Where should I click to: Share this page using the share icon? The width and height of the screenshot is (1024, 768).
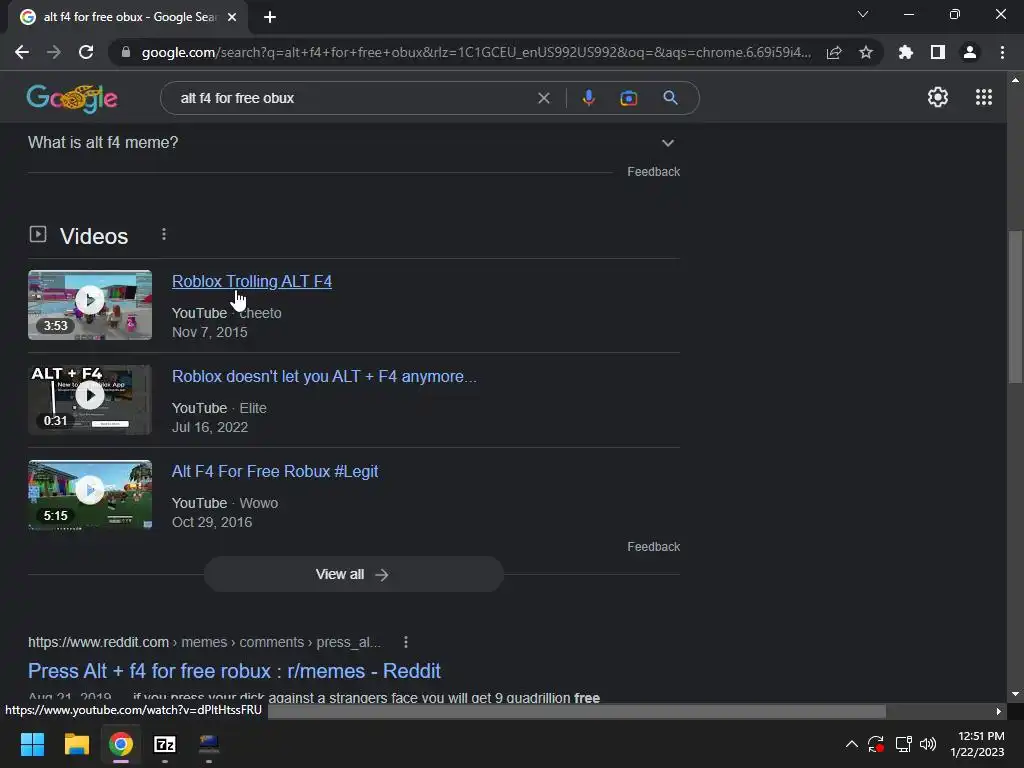point(834,52)
